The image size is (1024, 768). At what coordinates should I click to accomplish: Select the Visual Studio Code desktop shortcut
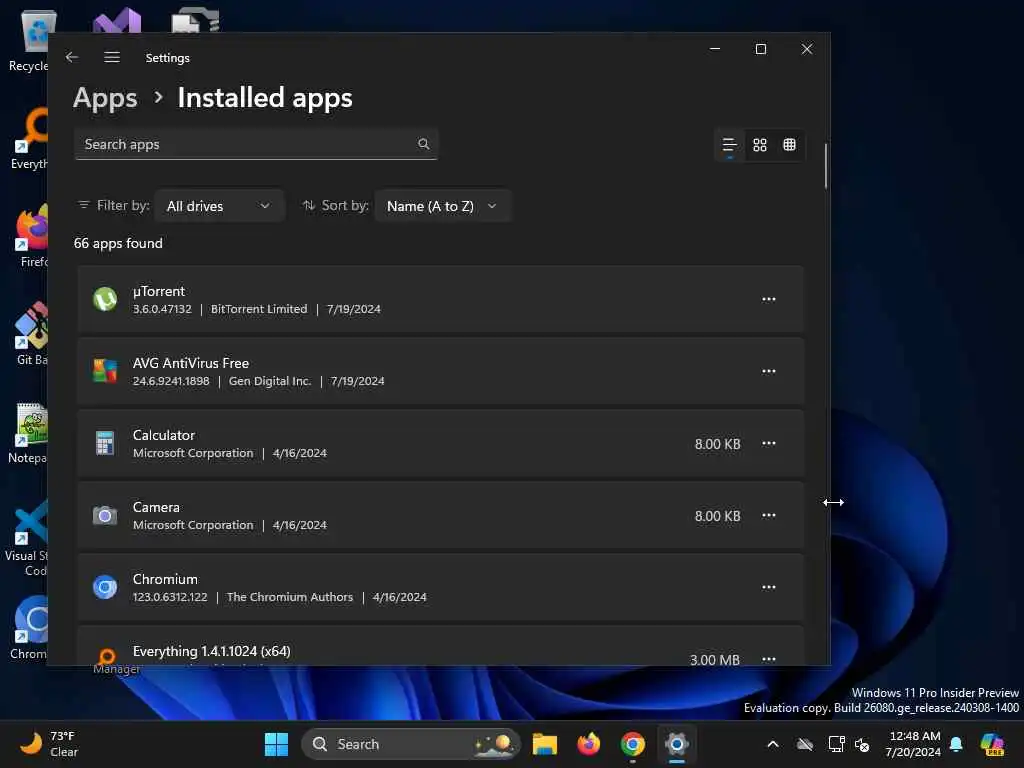(x=27, y=537)
